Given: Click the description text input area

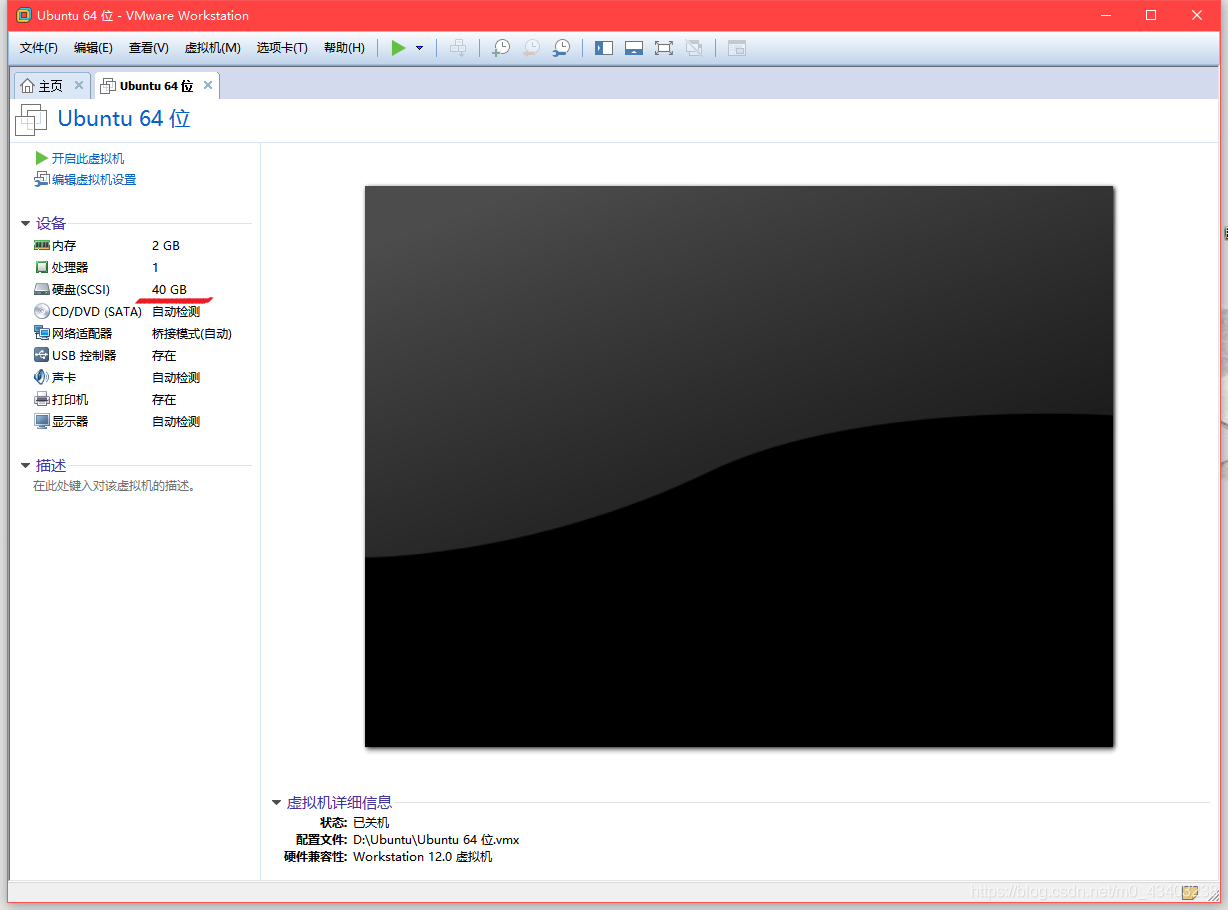Looking at the screenshot, I should pos(114,486).
